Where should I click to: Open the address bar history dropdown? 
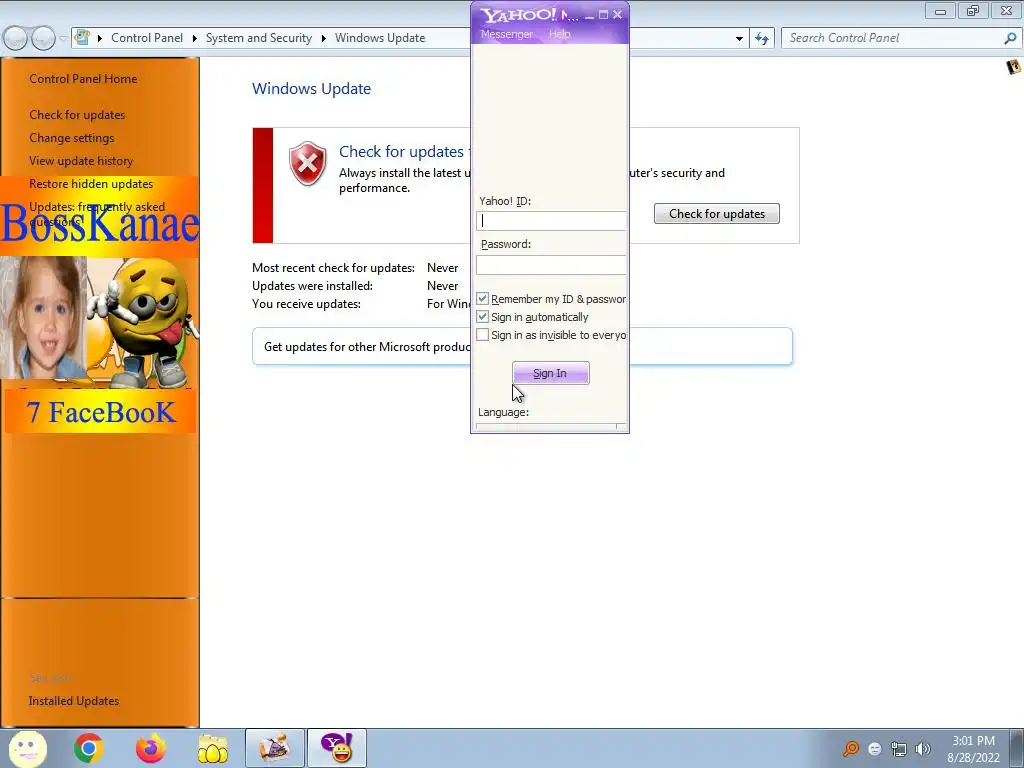(x=739, y=39)
